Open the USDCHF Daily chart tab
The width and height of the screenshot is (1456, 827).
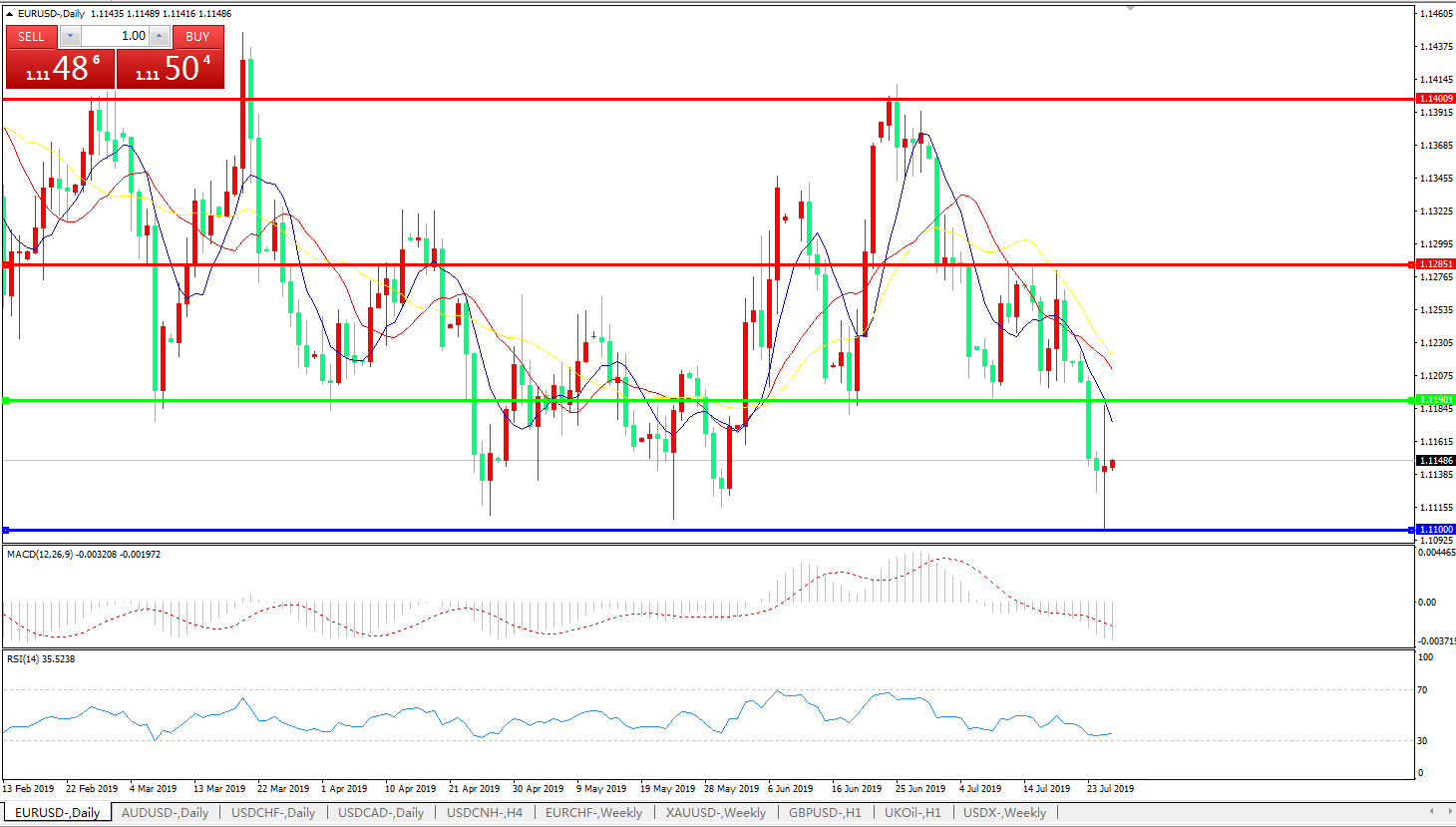[273, 813]
